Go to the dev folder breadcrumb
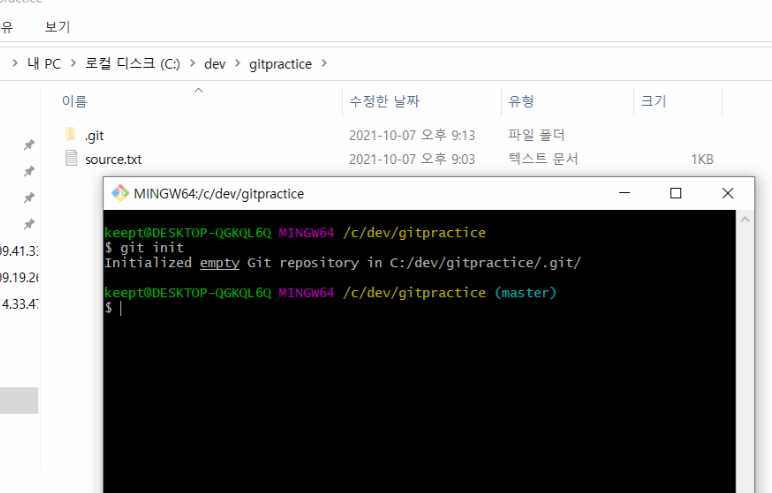The height and width of the screenshot is (493, 772). tap(215, 64)
